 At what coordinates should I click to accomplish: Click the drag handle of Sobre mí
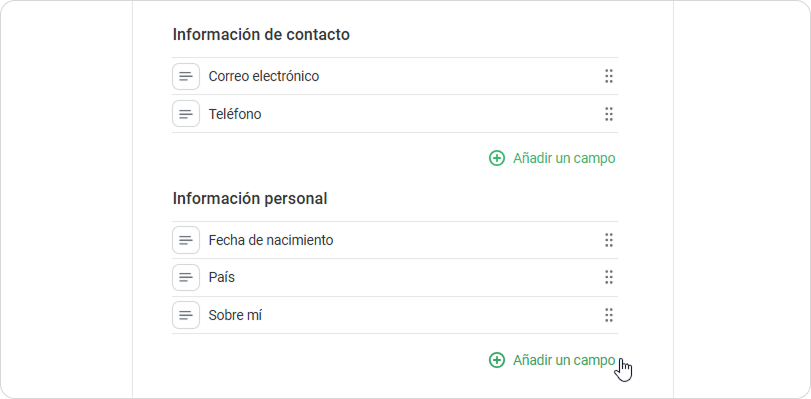click(x=609, y=315)
